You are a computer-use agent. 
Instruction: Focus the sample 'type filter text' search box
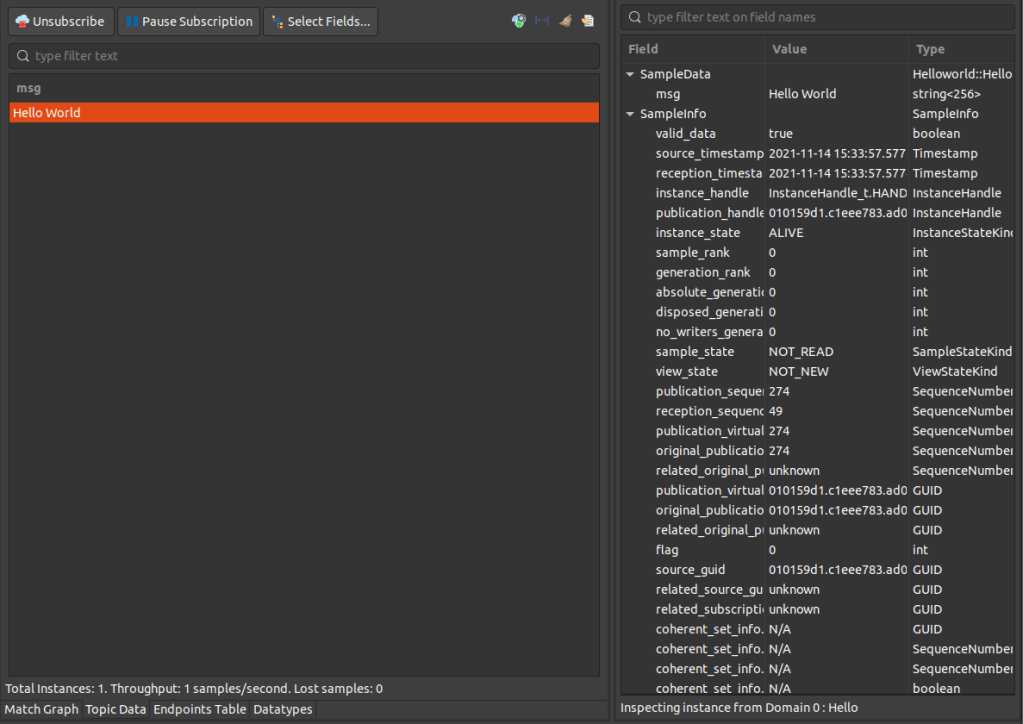point(304,56)
